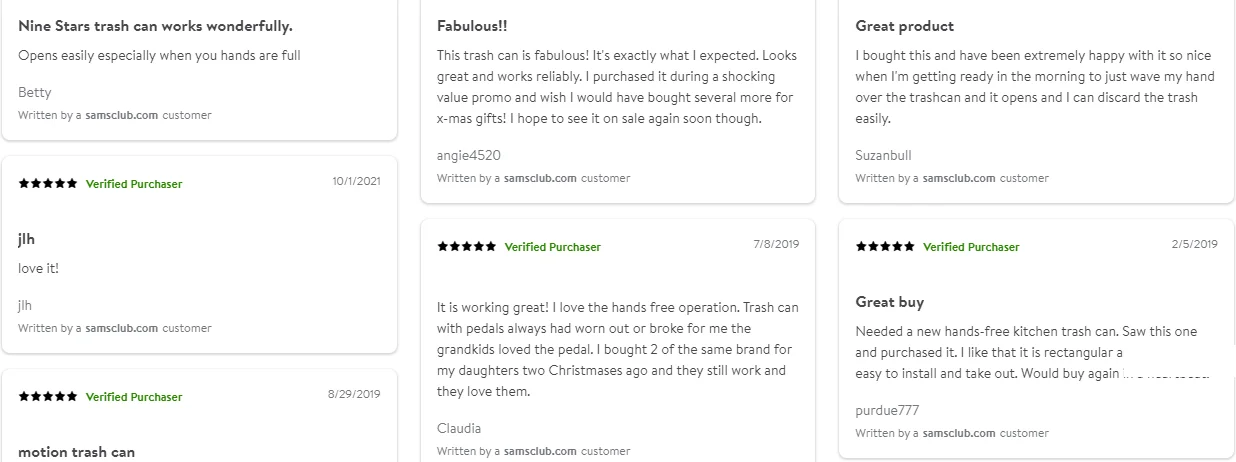Click the star rating on Claudia's review

[466, 246]
